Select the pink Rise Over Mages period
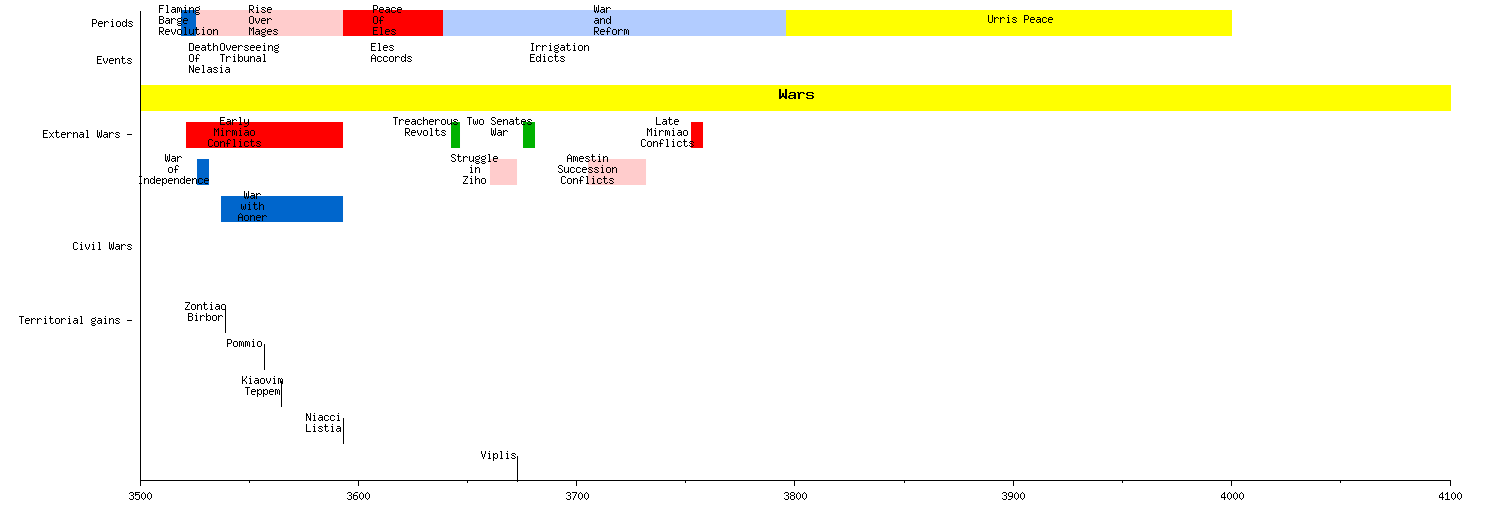The width and height of the screenshot is (1500, 520). click(269, 23)
